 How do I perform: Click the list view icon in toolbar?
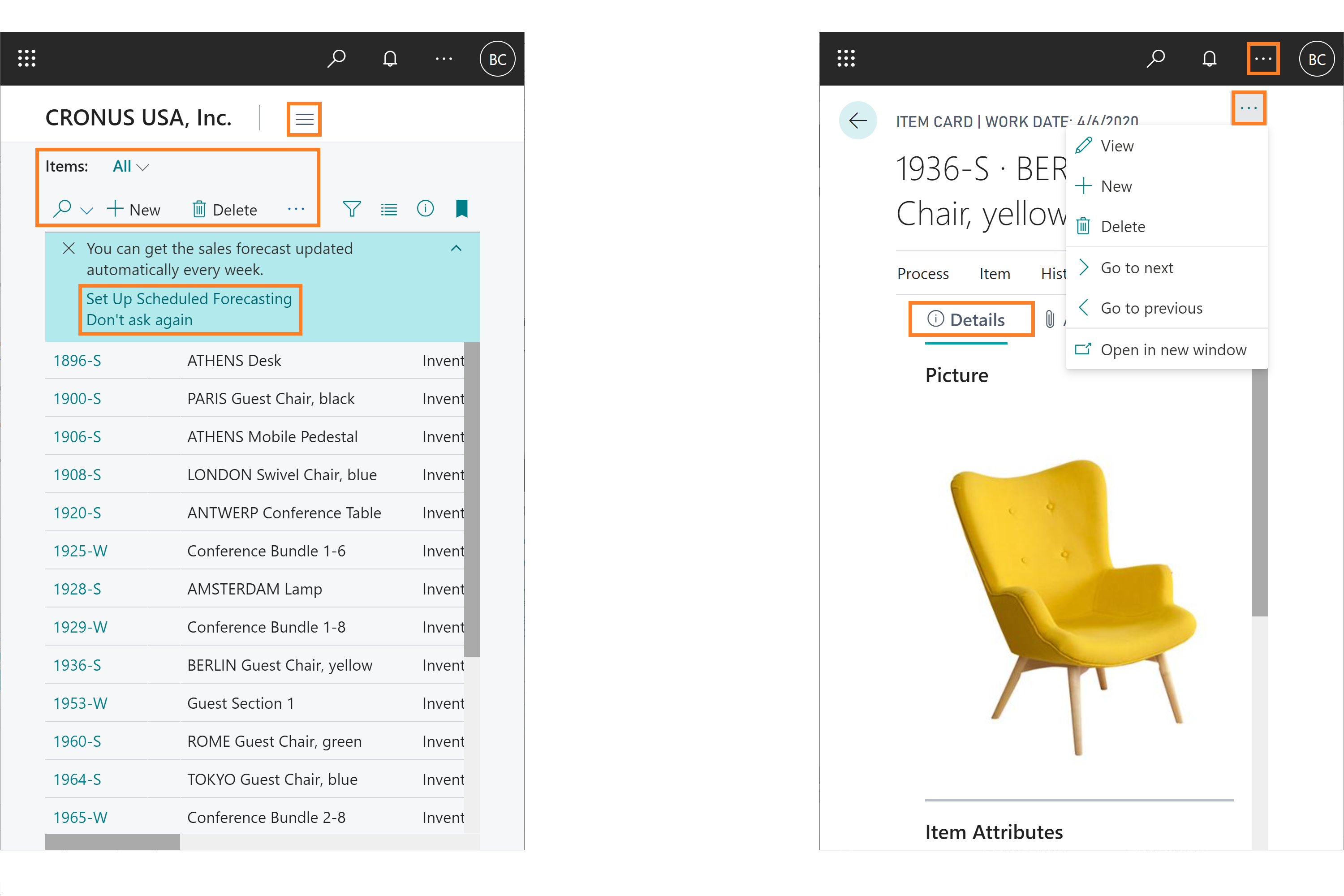(389, 209)
